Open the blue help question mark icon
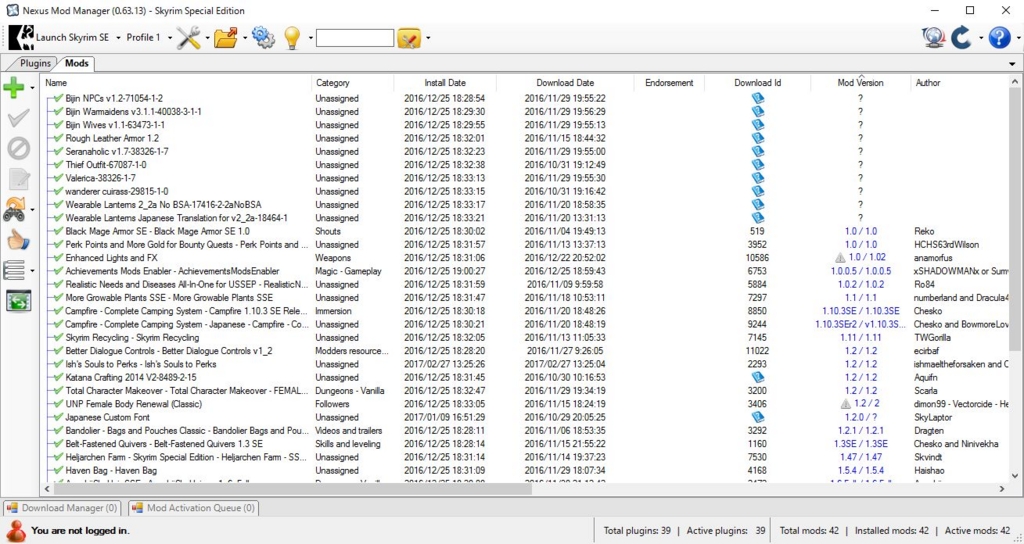The width and height of the screenshot is (1024, 544). coord(999,37)
